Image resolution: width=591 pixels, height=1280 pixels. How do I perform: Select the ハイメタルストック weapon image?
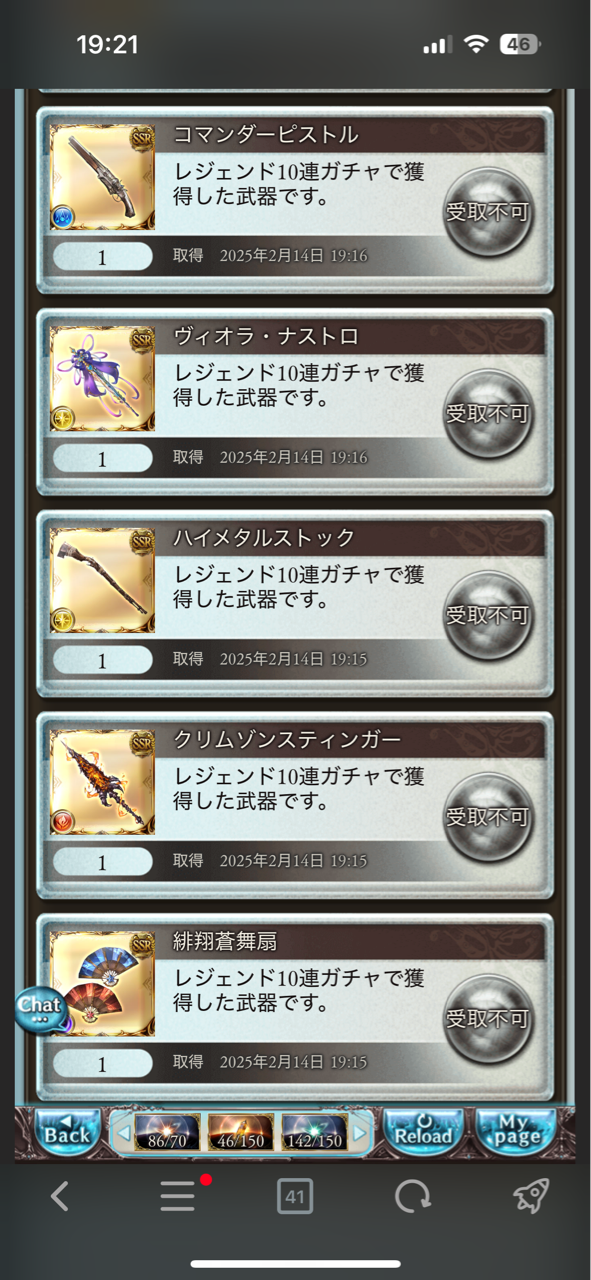coord(102,581)
